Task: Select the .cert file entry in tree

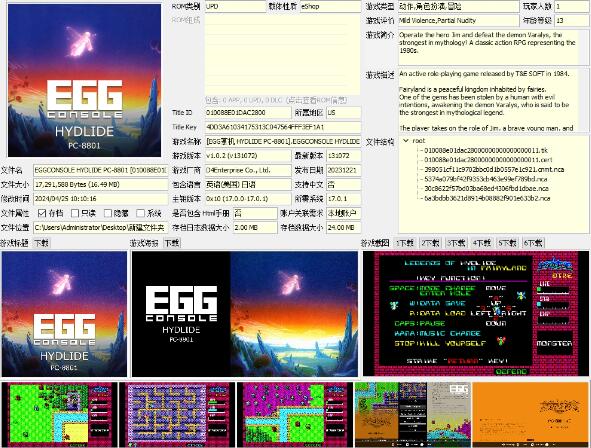Action: (x=488, y=160)
